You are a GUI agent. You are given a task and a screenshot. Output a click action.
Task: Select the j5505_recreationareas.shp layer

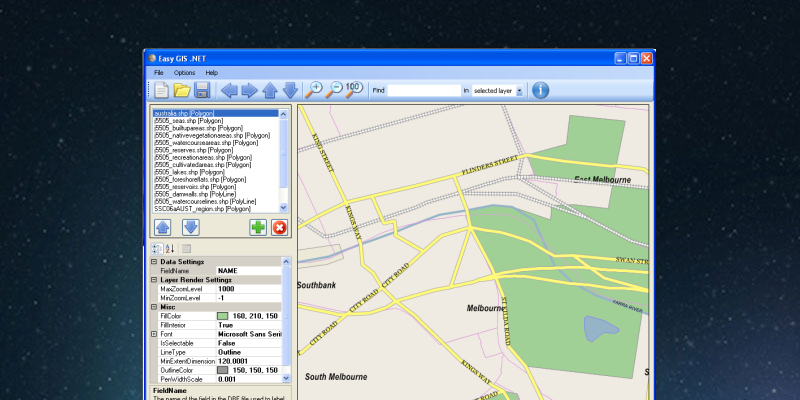coord(216,158)
